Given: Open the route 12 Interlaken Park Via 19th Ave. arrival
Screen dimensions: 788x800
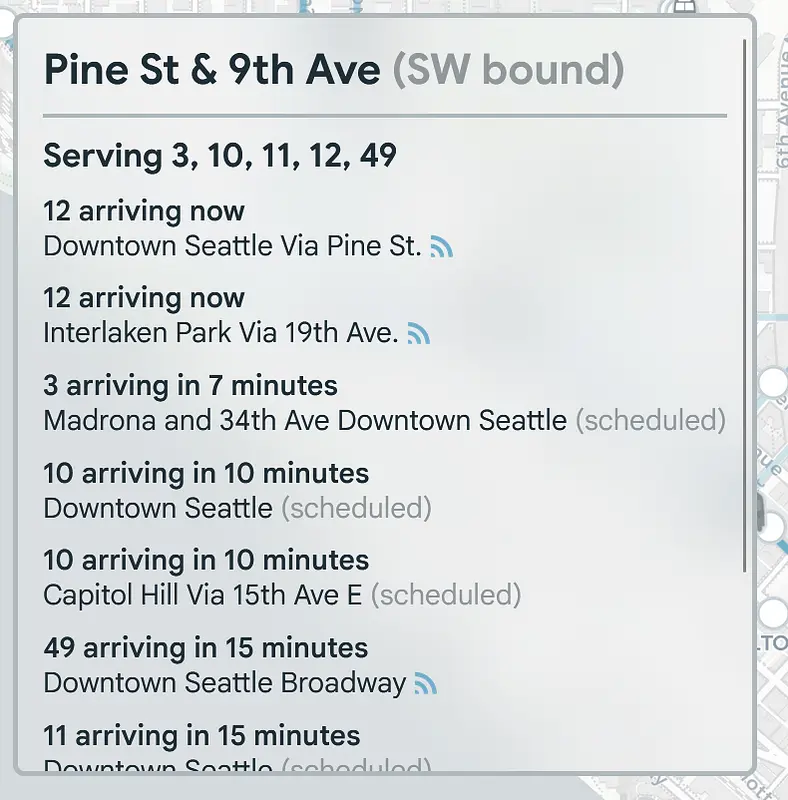Looking at the screenshot, I should coord(222,333).
